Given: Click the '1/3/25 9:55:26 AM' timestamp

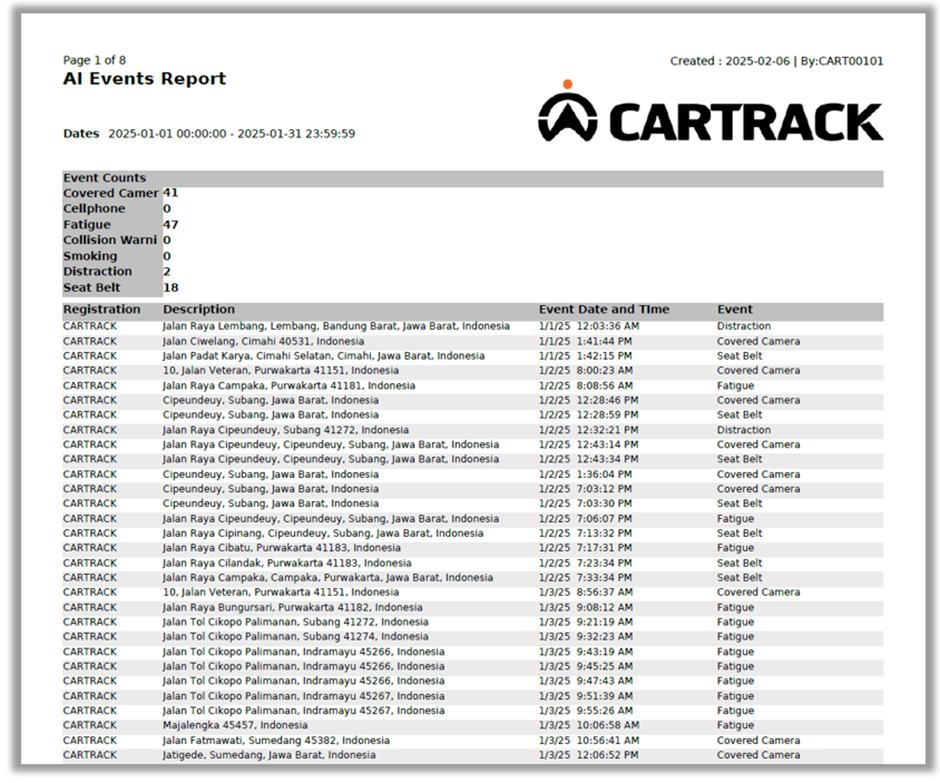Looking at the screenshot, I should click(586, 710).
